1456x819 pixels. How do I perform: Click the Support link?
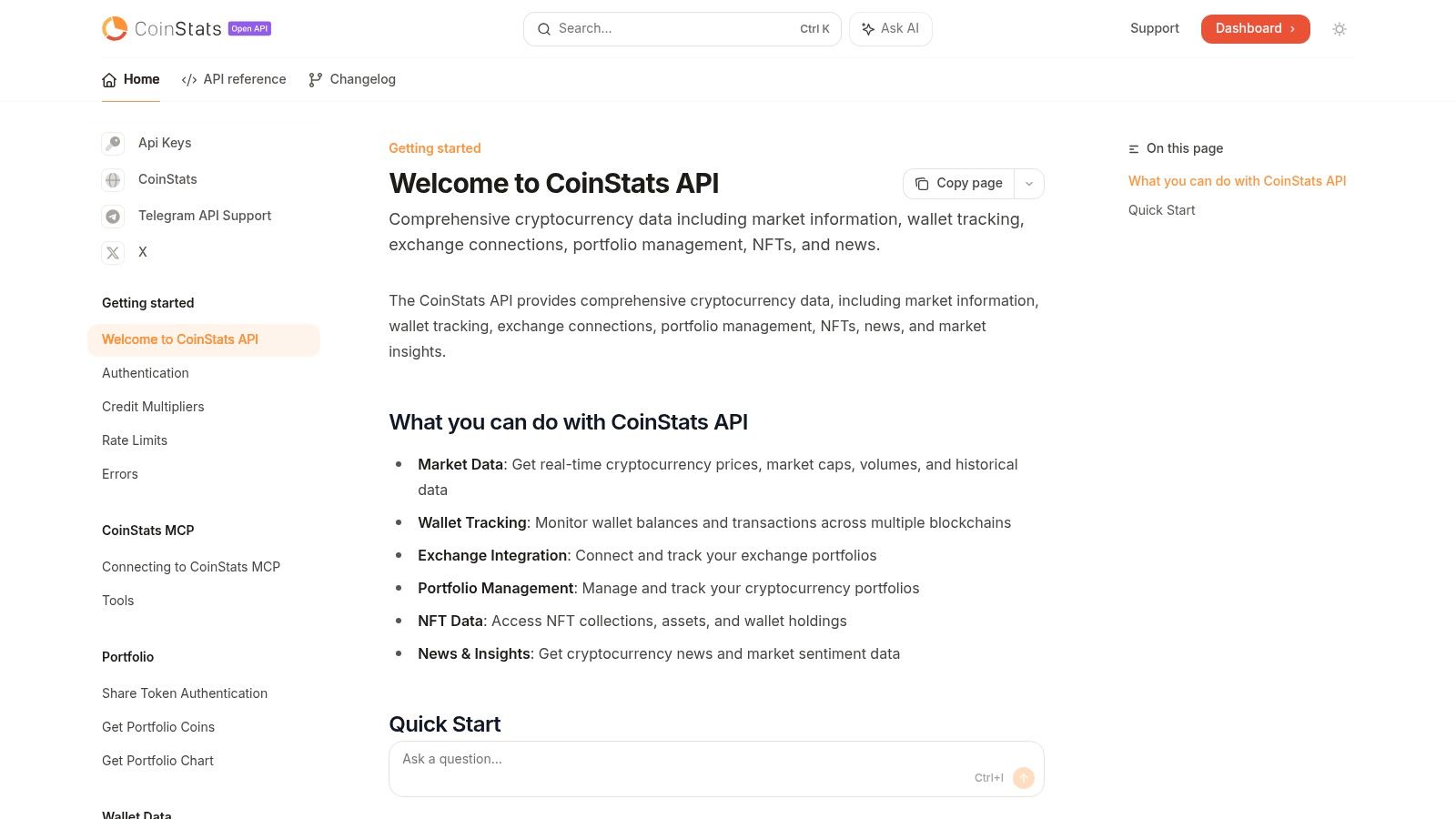pyautogui.click(x=1155, y=28)
